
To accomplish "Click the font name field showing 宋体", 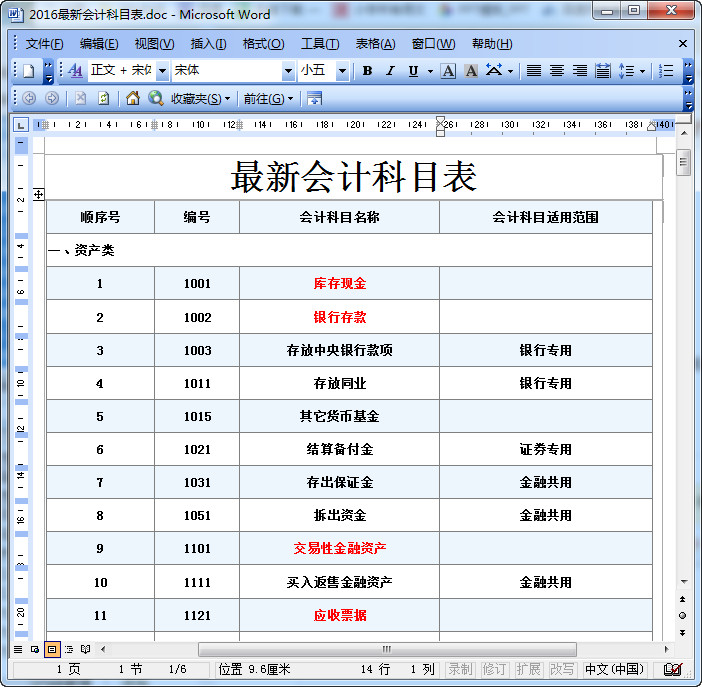I will click(227, 70).
